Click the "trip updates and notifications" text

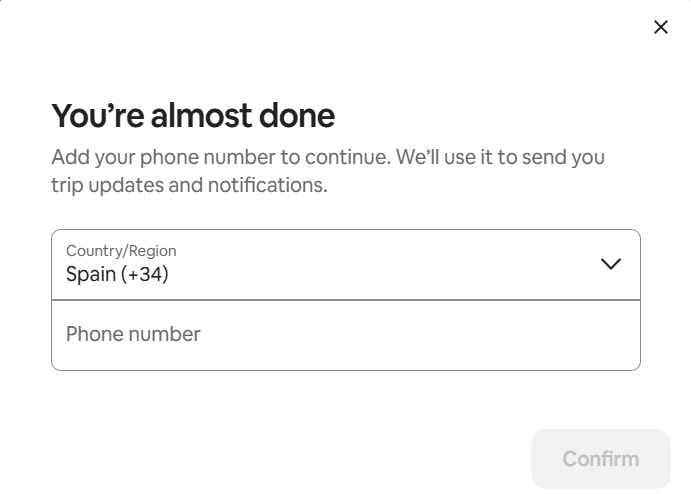tap(189, 185)
